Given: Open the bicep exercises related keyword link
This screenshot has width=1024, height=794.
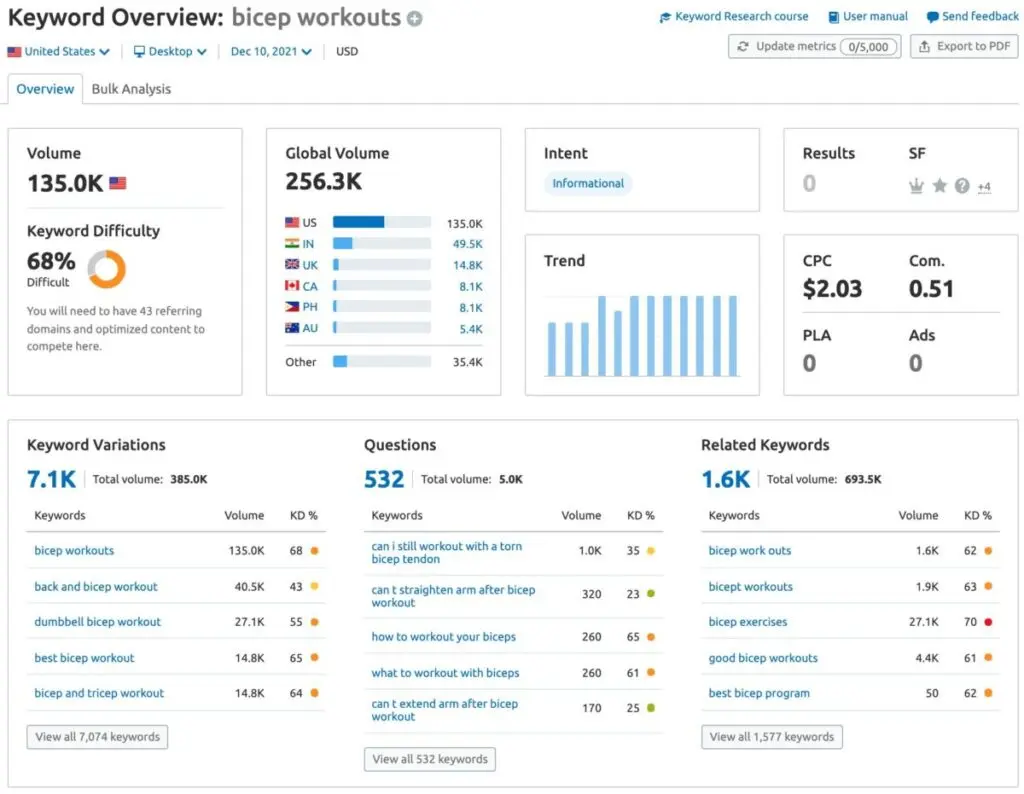Looking at the screenshot, I should 748,622.
